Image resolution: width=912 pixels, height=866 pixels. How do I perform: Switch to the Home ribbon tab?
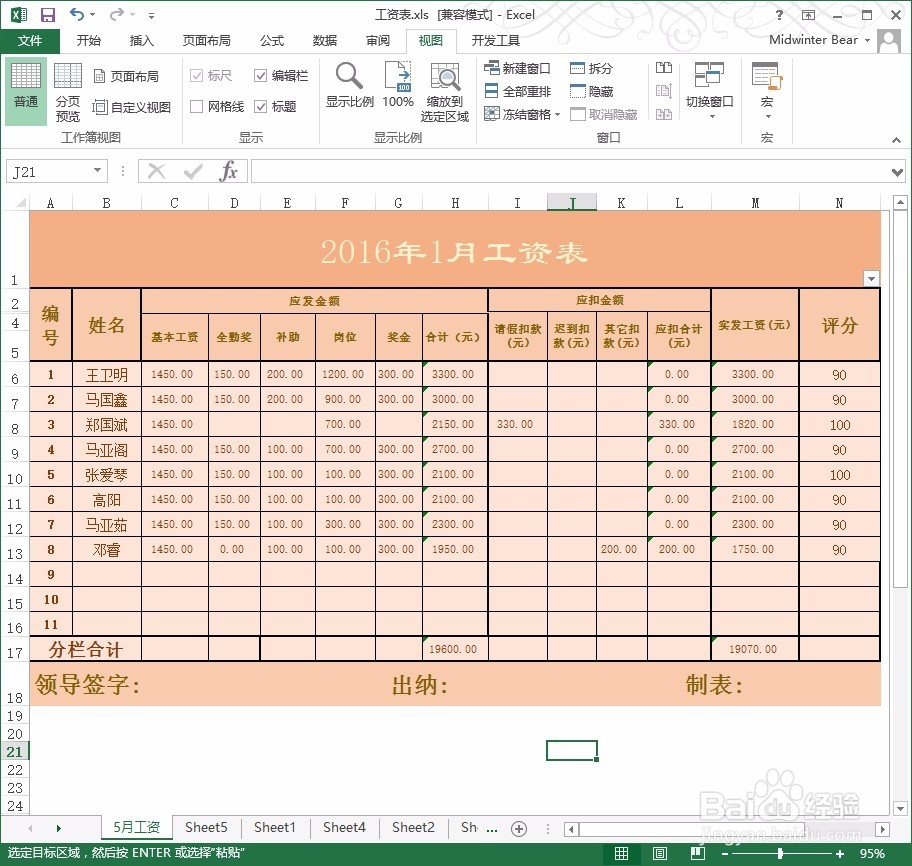pyautogui.click(x=88, y=41)
